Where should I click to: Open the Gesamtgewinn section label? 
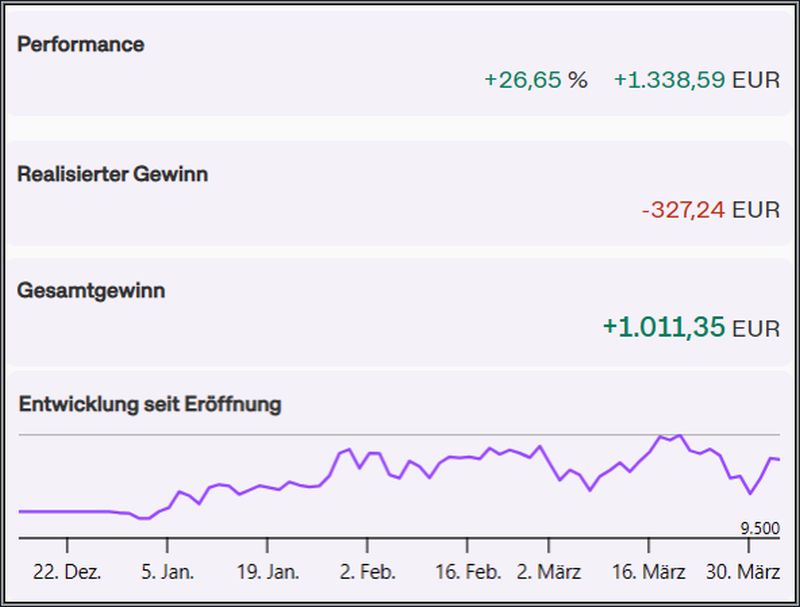tap(92, 291)
